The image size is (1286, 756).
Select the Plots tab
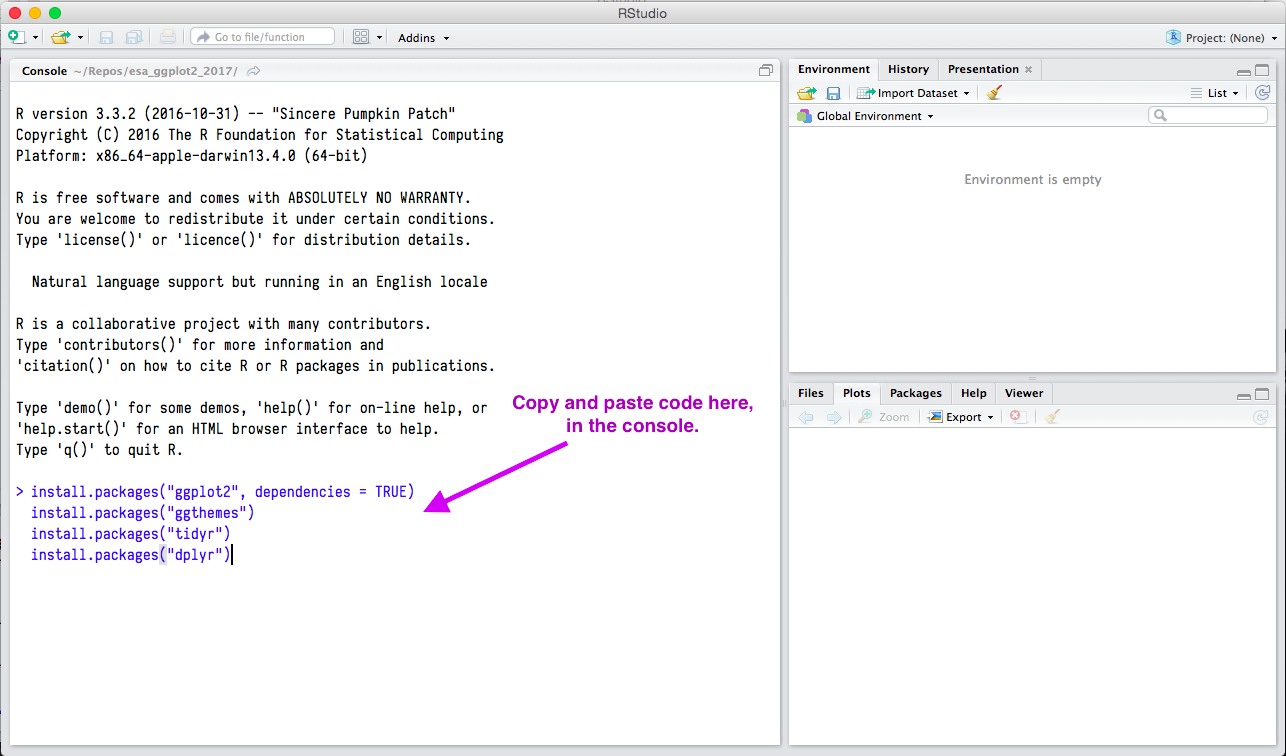tap(857, 393)
